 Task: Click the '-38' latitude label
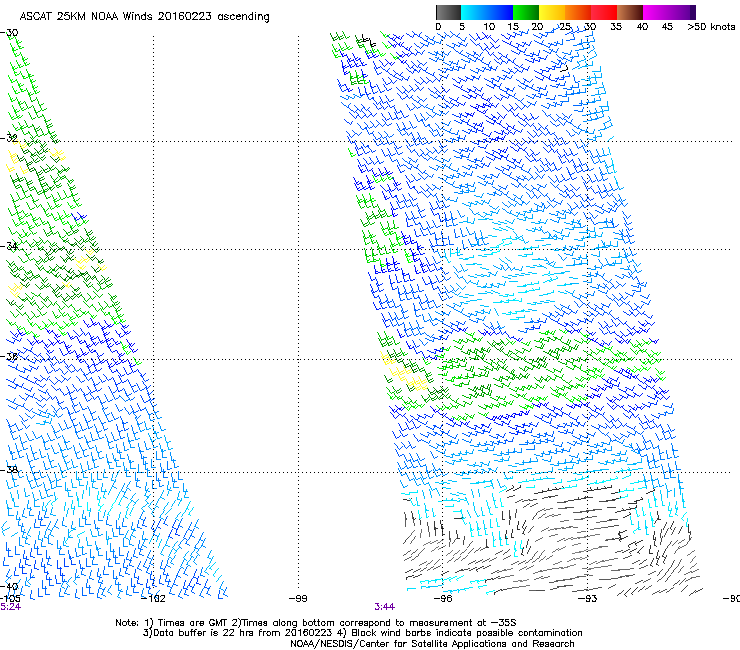tap(9, 470)
